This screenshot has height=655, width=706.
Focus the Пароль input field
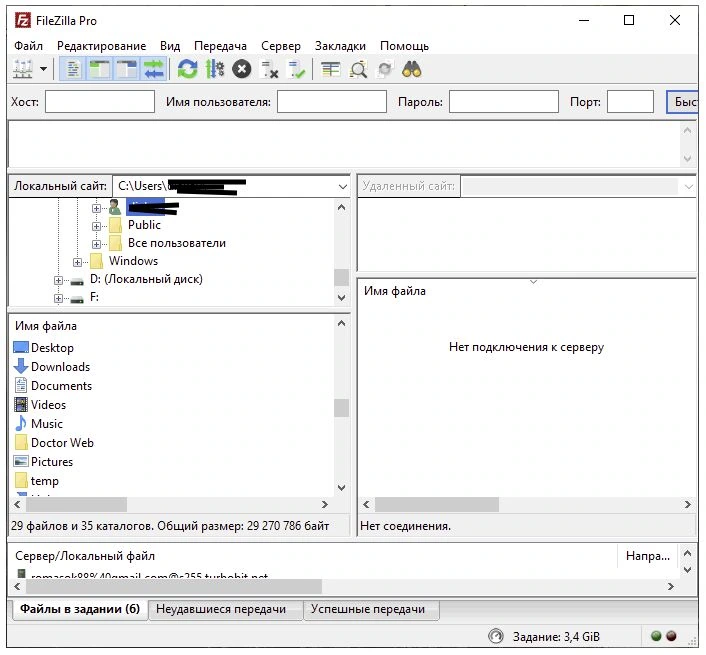click(504, 102)
